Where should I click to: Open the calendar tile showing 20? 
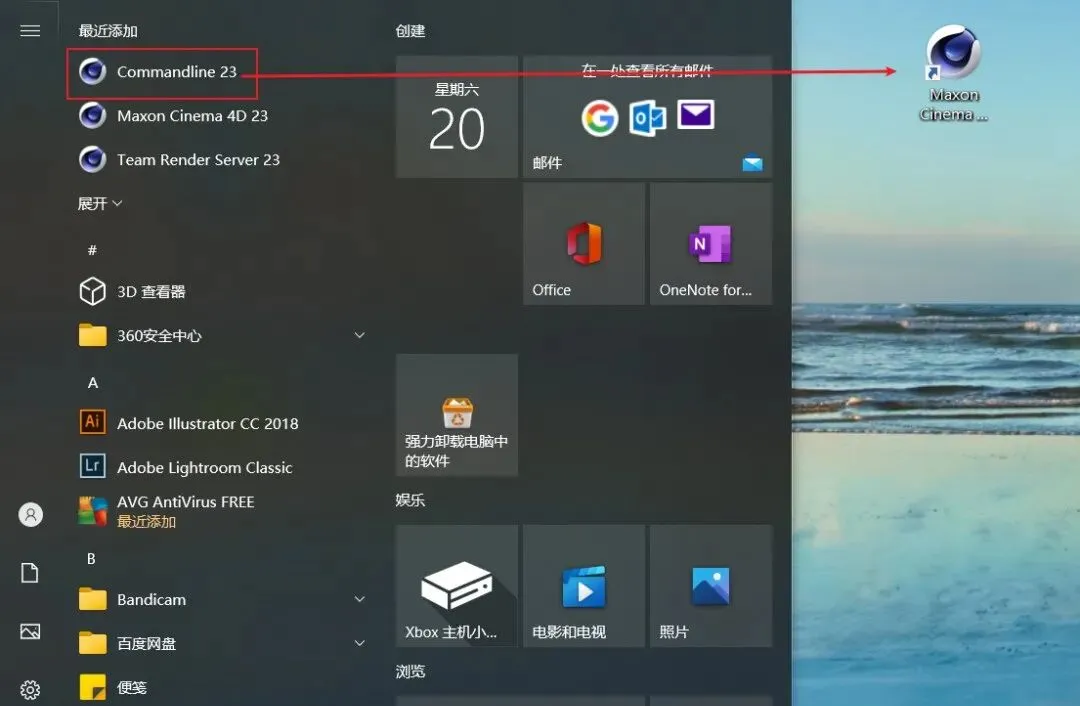click(x=457, y=117)
